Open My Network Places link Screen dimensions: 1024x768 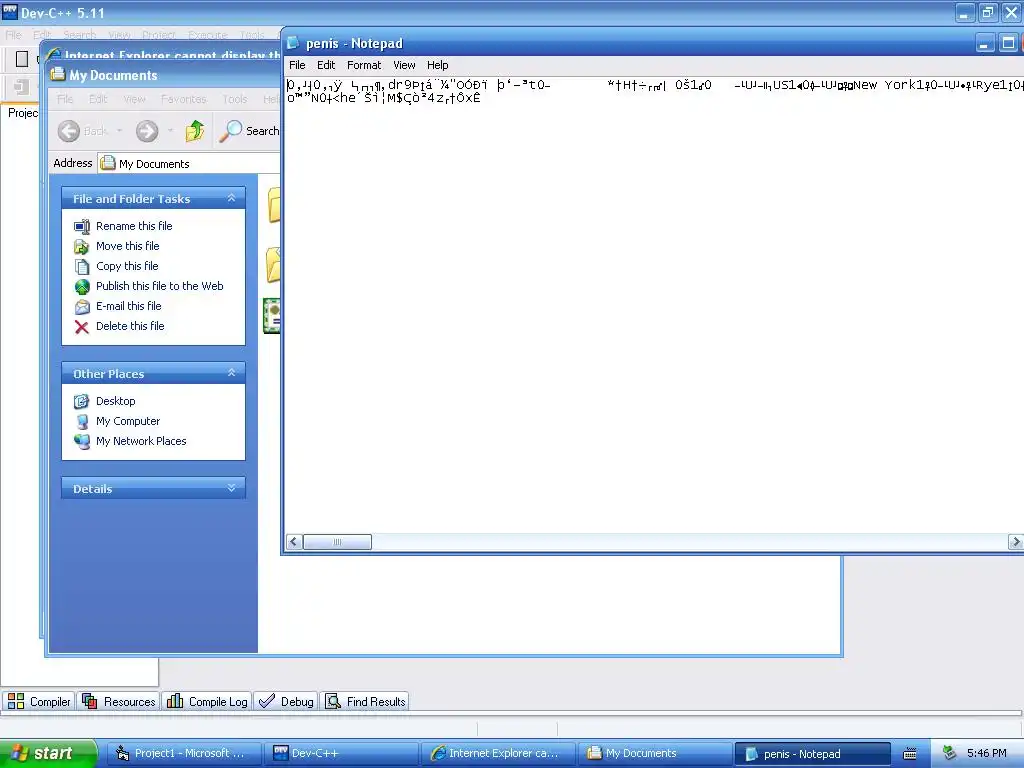(x=141, y=441)
